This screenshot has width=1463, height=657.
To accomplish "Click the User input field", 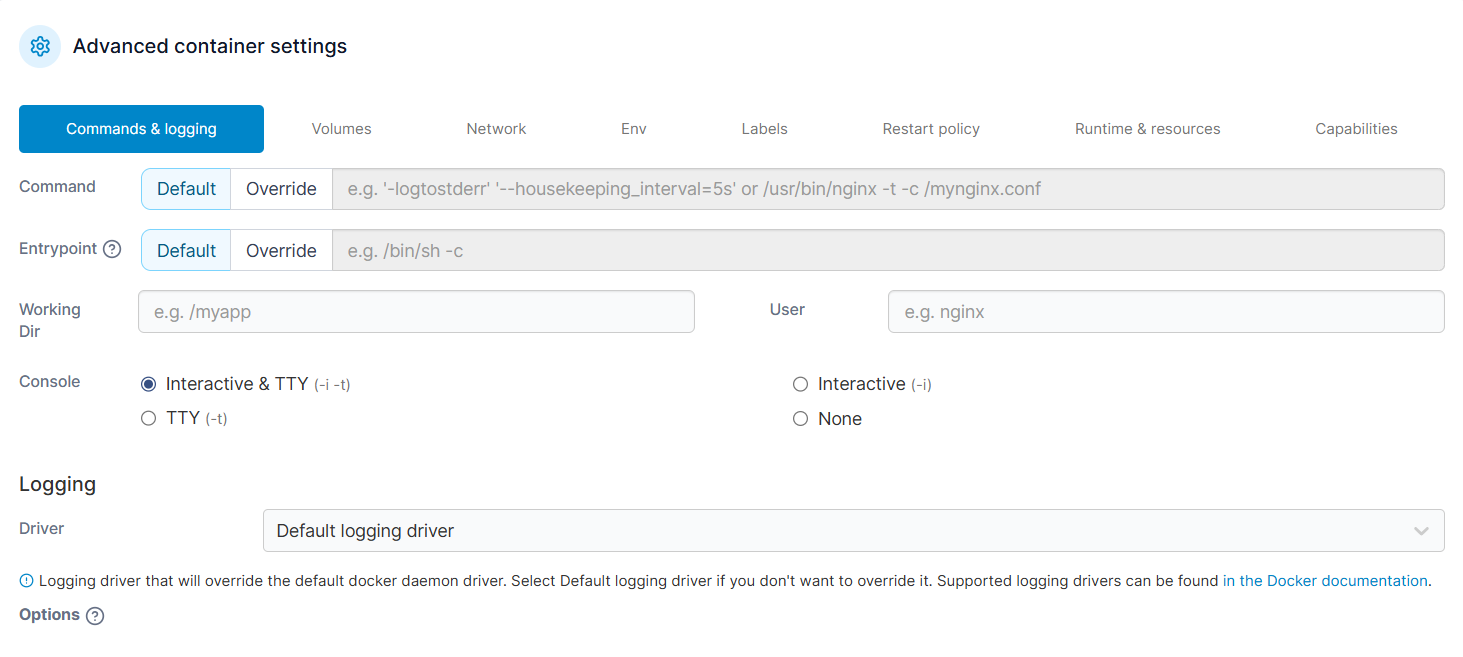I will click(1166, 312).
